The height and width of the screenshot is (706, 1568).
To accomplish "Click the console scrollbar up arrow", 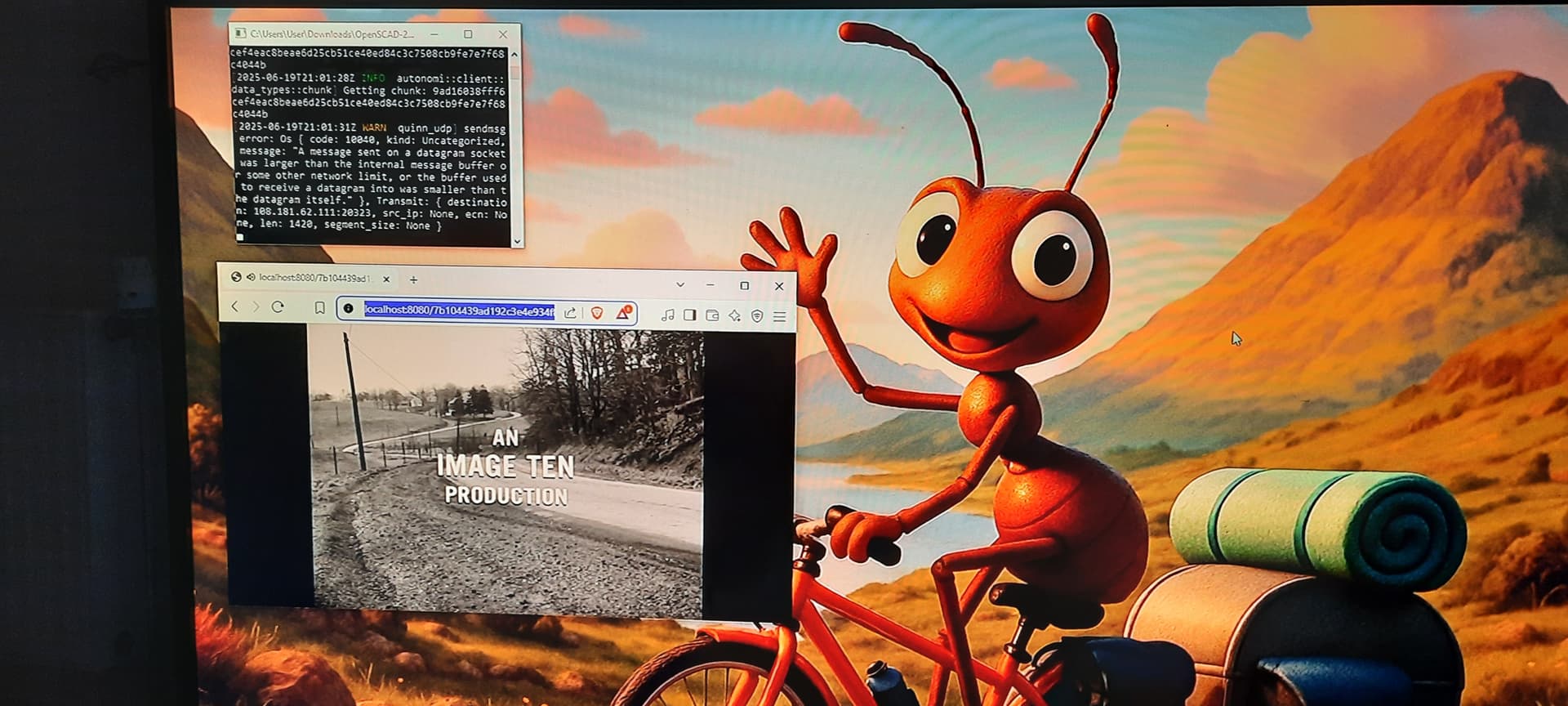I will click(514, 54).
